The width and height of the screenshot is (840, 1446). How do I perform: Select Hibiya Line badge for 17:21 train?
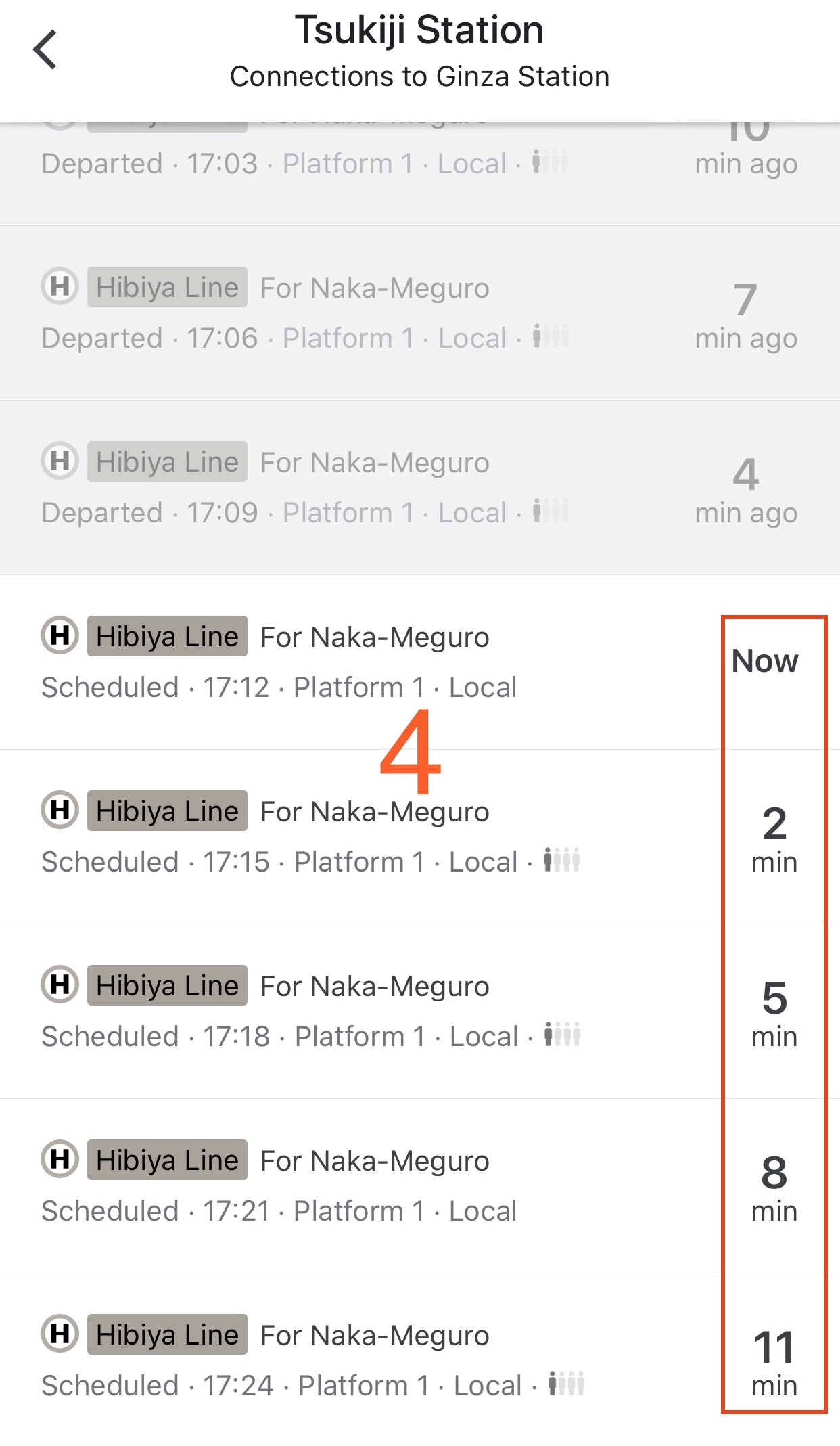pos(167,1160)
